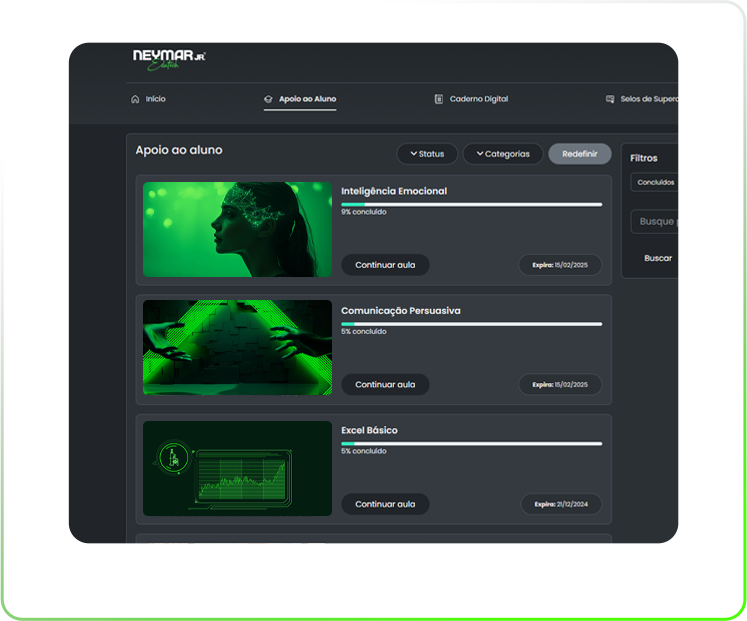Image resolution: width=747 pixels, height=621 pixels.
Task: Click the graduation cap icon beside Apoio ao Aluno
Action: click(268, 99)
